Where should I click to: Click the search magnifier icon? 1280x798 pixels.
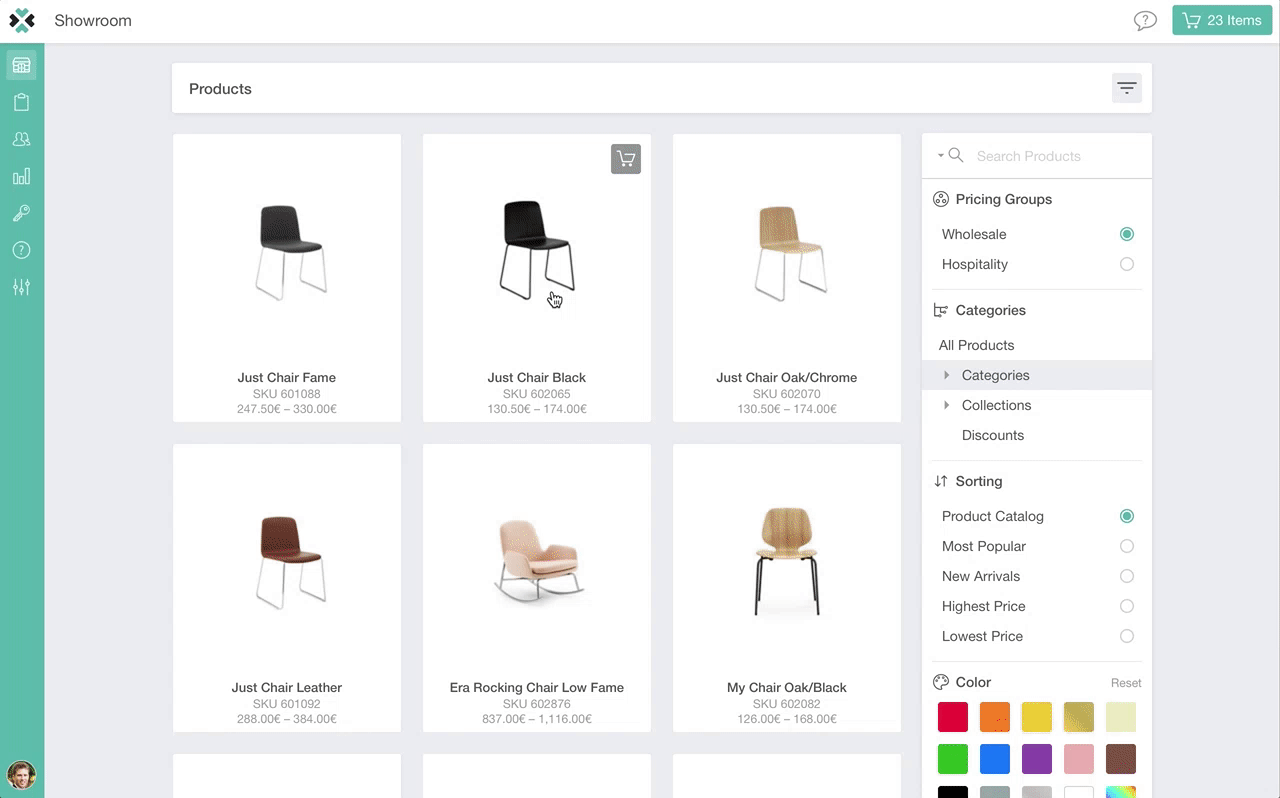coord(956,155)
